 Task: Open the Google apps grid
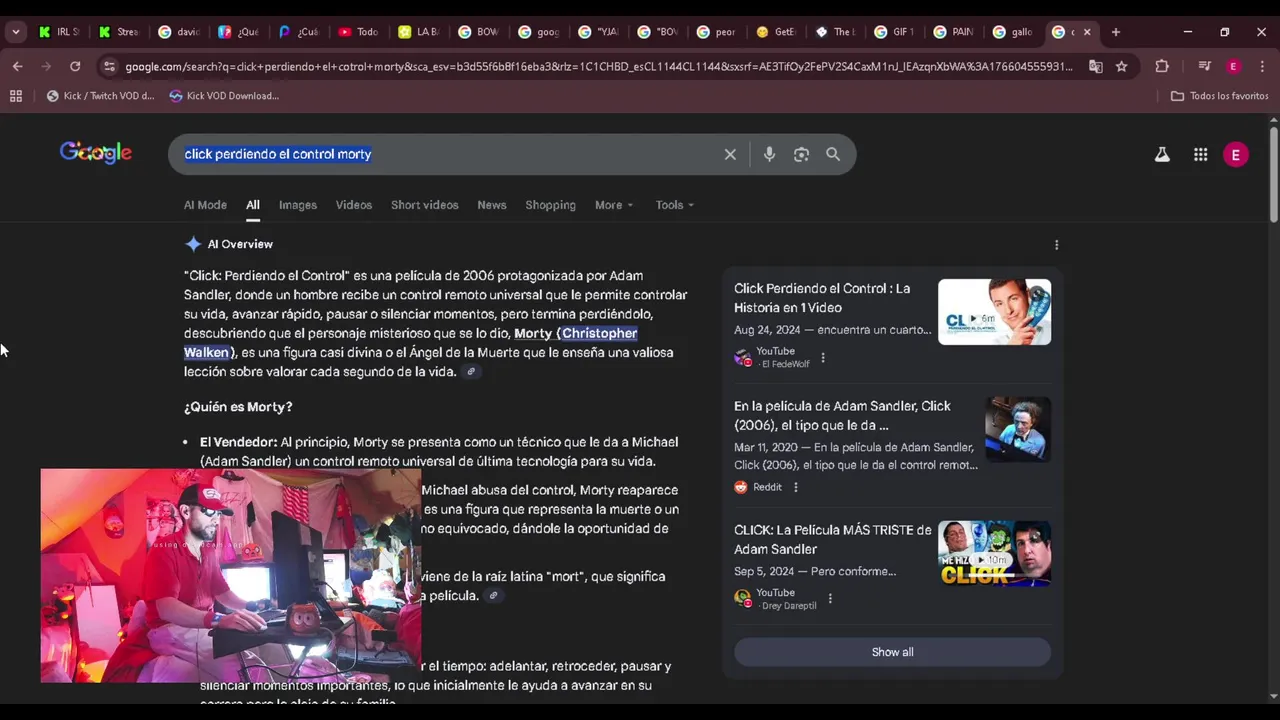1200,155
